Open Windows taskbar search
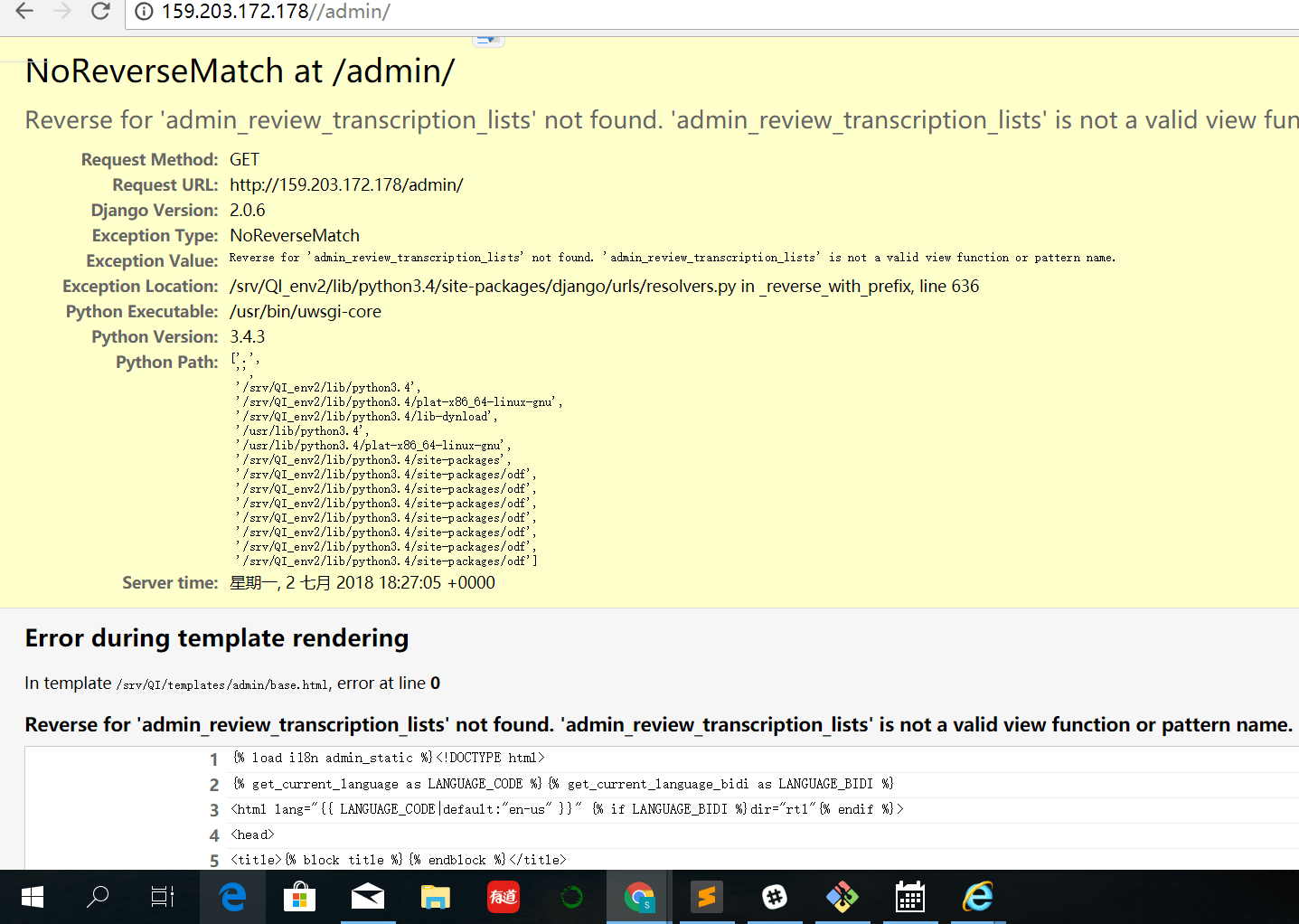 (x=98, y=897)
